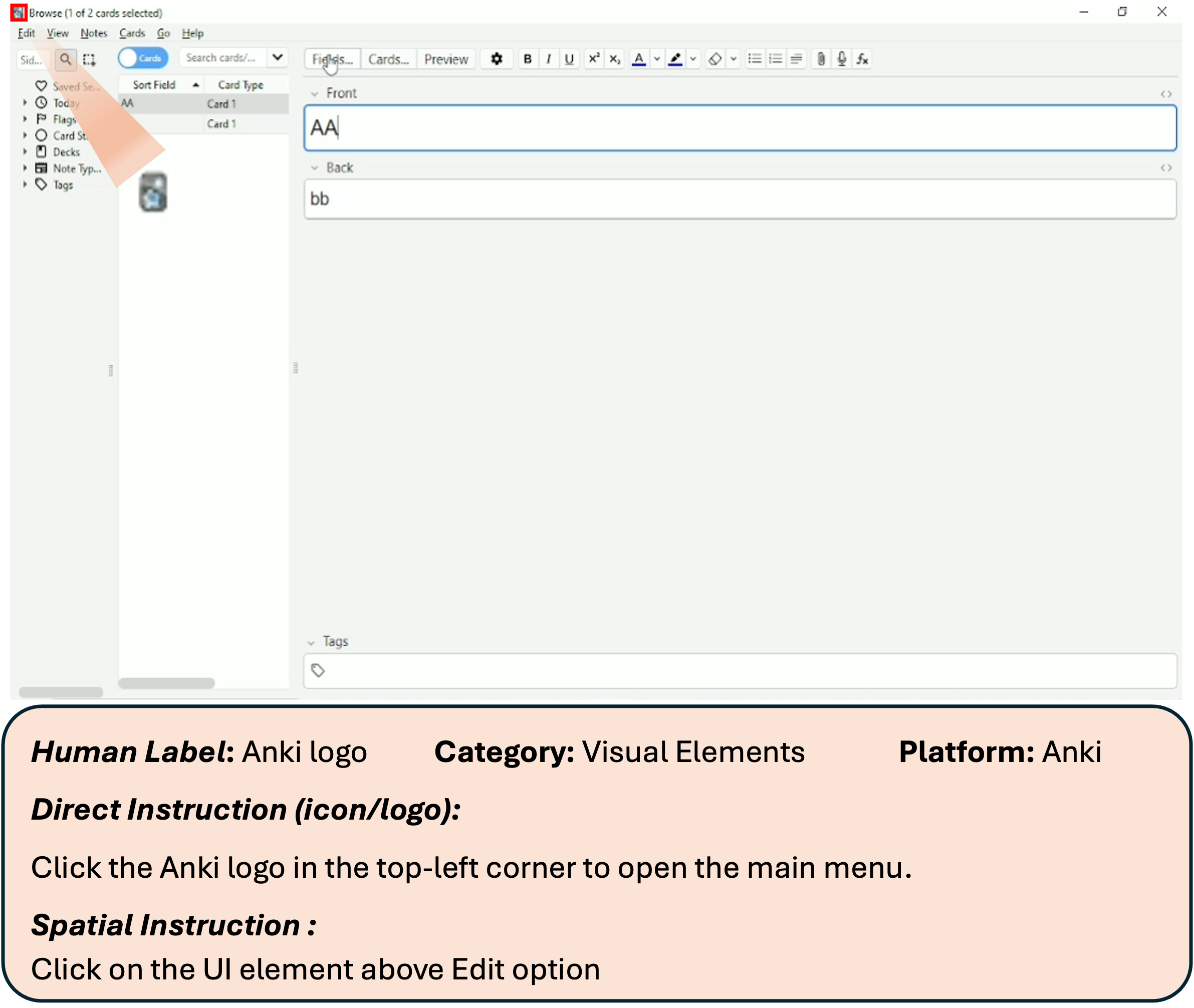
Task: Click the sidebar search magnifier icon
Action: [x=66, y=60]
